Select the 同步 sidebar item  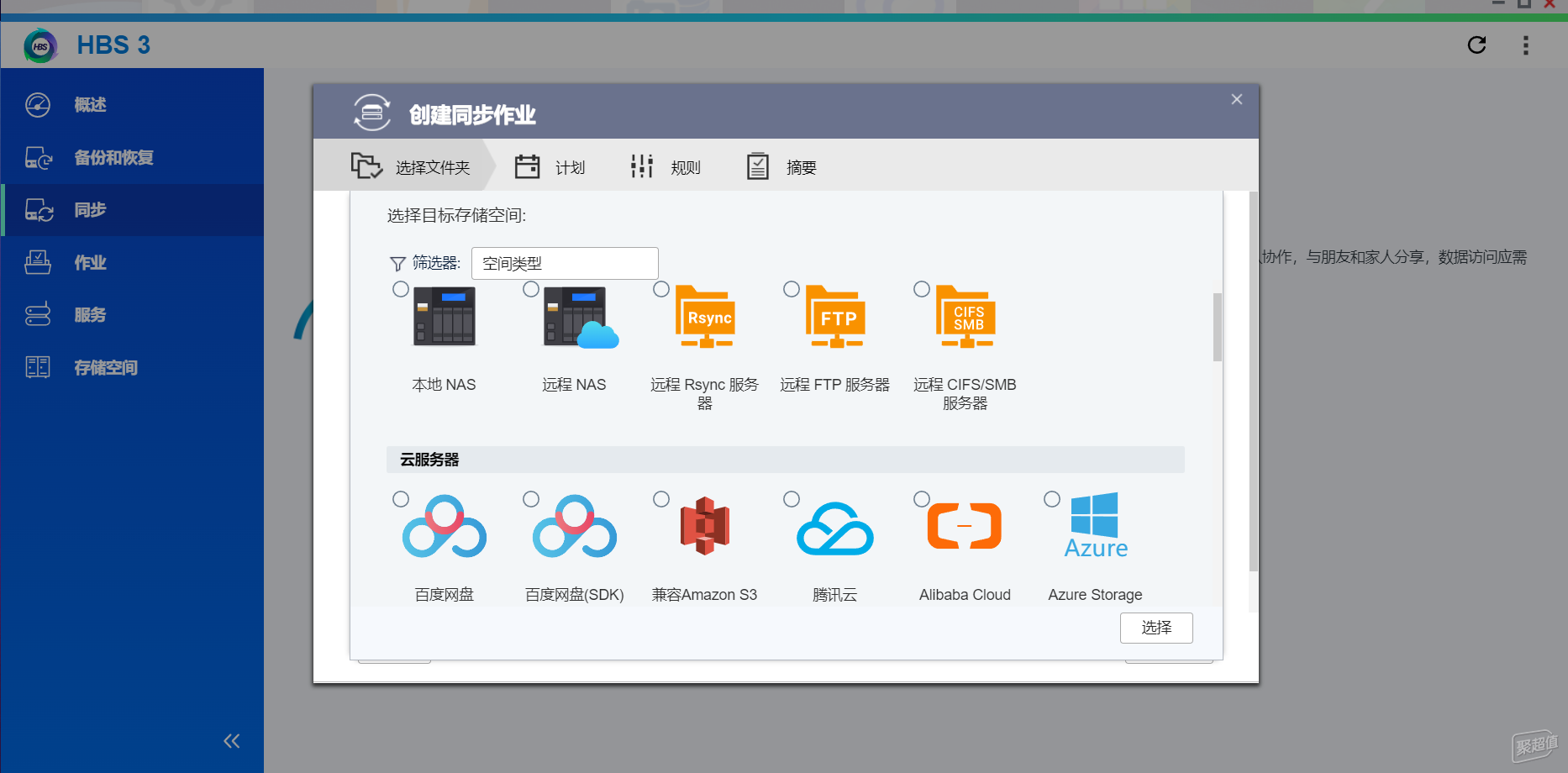pyautogui.click(x=132, y=210)
